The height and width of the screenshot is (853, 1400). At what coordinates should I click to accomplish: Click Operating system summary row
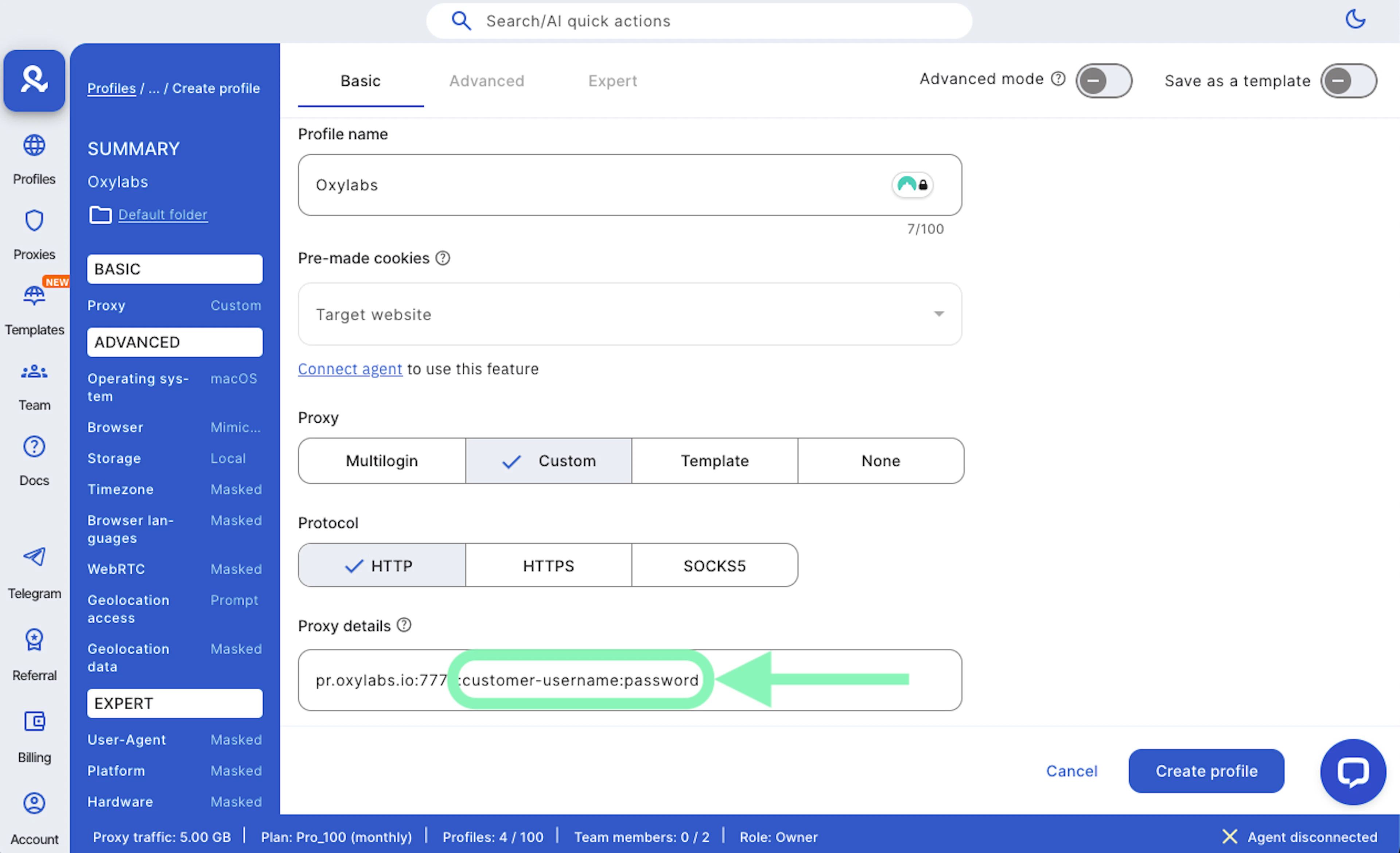tap(174, 387)
